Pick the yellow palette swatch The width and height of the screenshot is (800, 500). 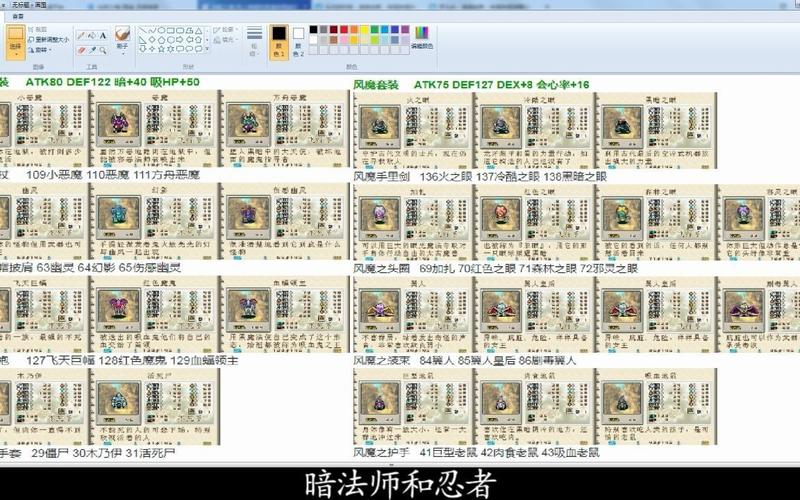(364, 30)
